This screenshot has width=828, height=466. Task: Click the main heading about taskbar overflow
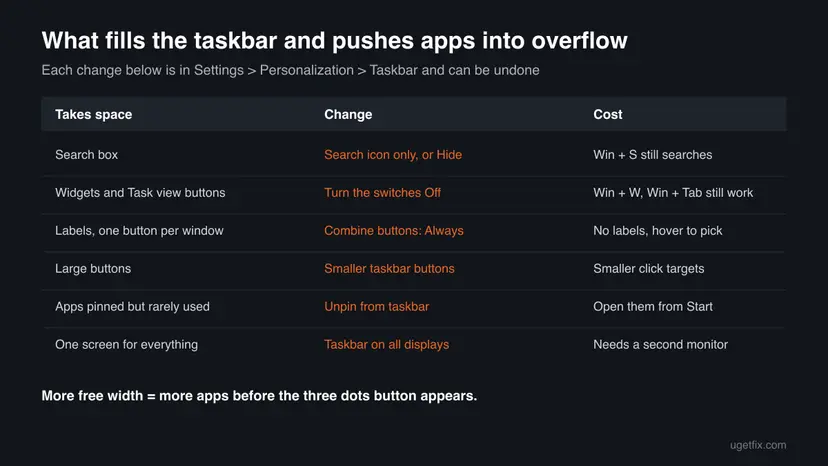pyautogui.click(x=334, y=41)
